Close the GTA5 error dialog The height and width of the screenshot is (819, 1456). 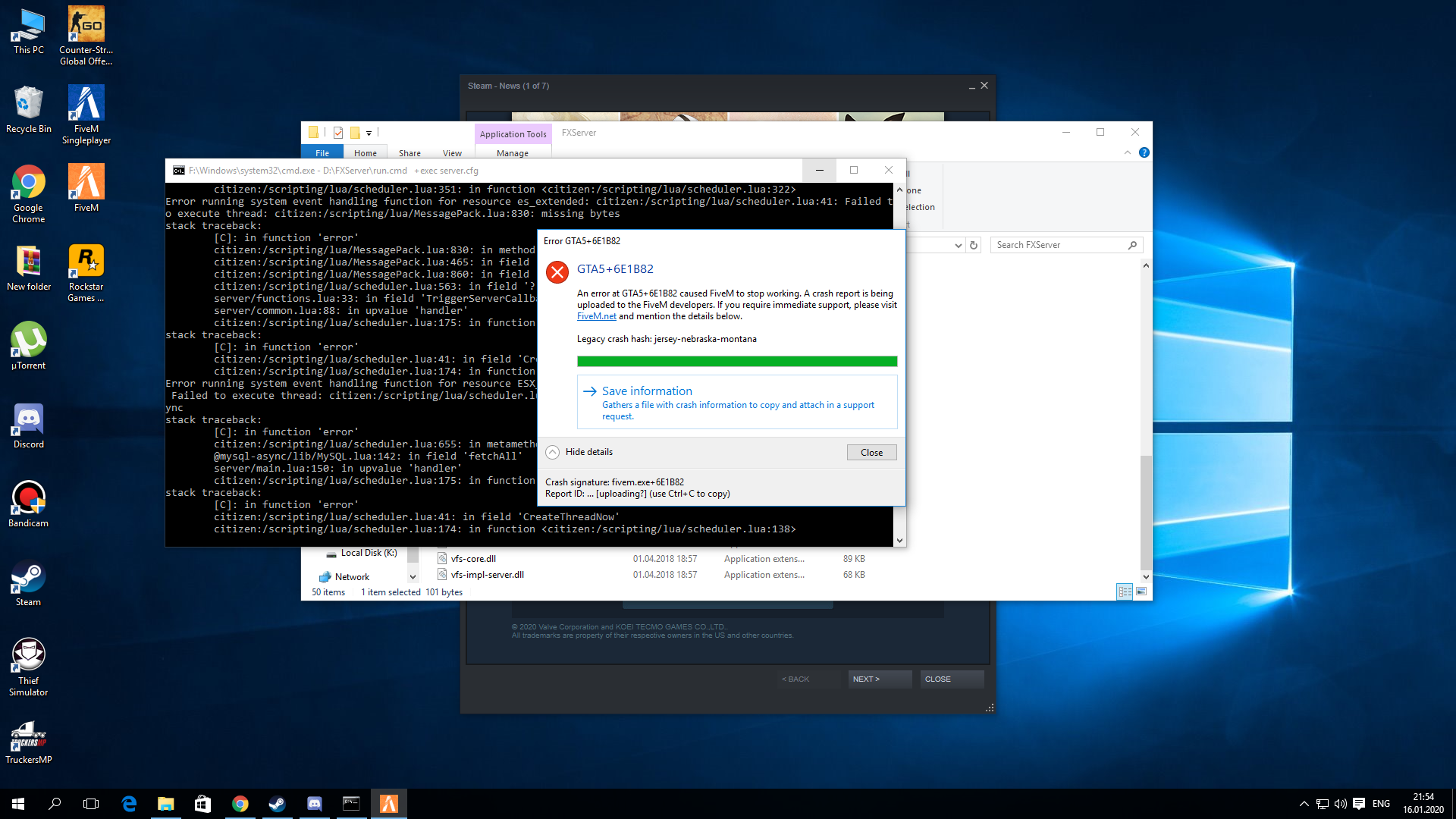(871, 453)
